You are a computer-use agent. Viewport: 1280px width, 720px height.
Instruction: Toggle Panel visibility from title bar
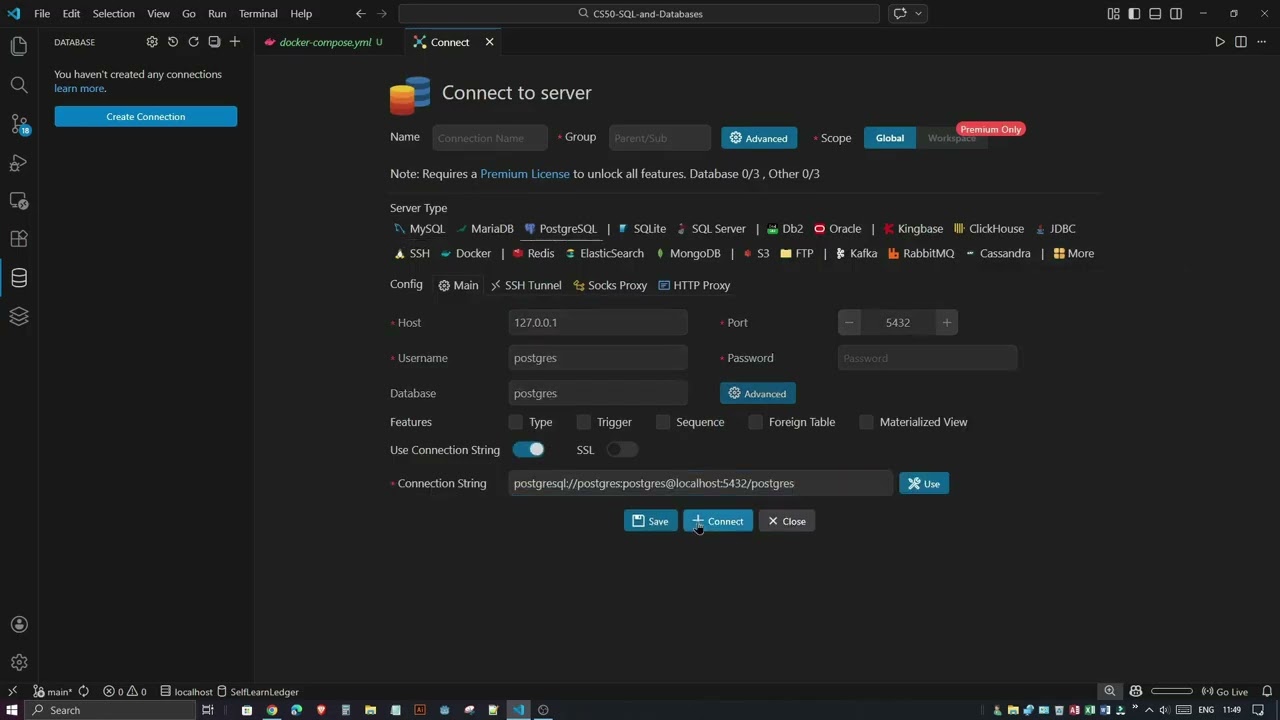point(1155,14)
